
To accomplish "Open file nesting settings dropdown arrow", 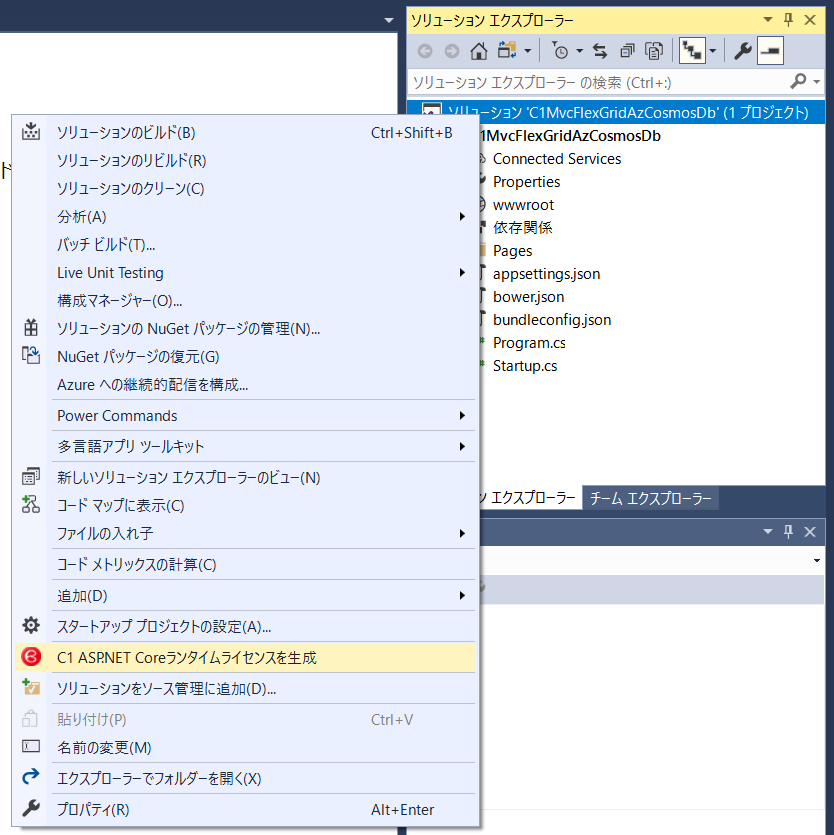I will coord(713,51).
